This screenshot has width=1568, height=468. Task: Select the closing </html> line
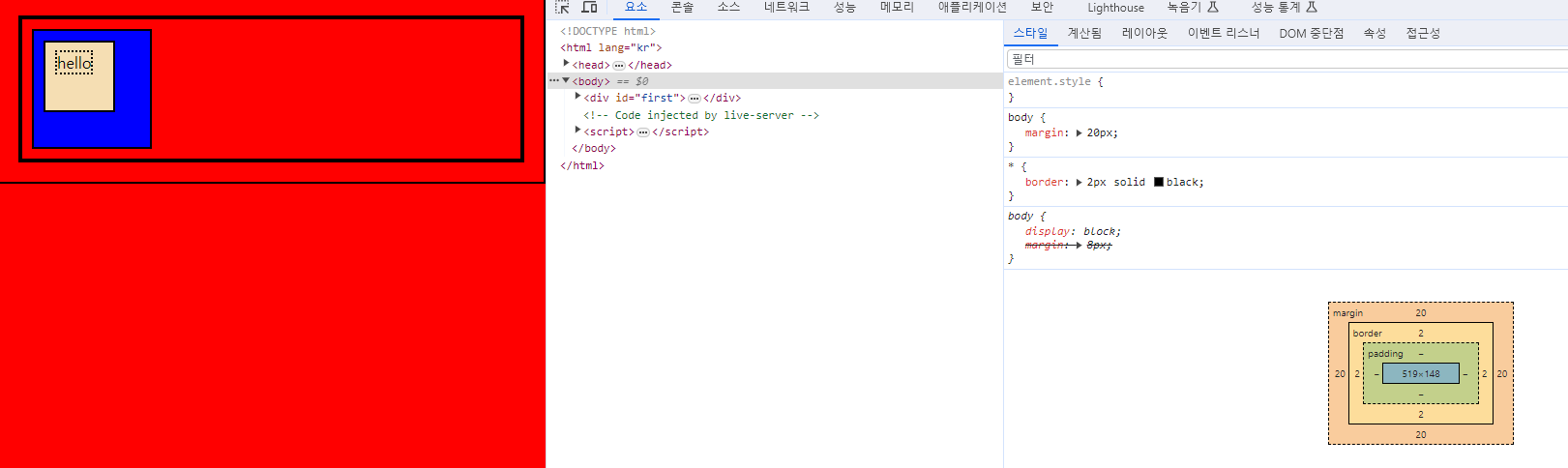click(x=582, y=165)
